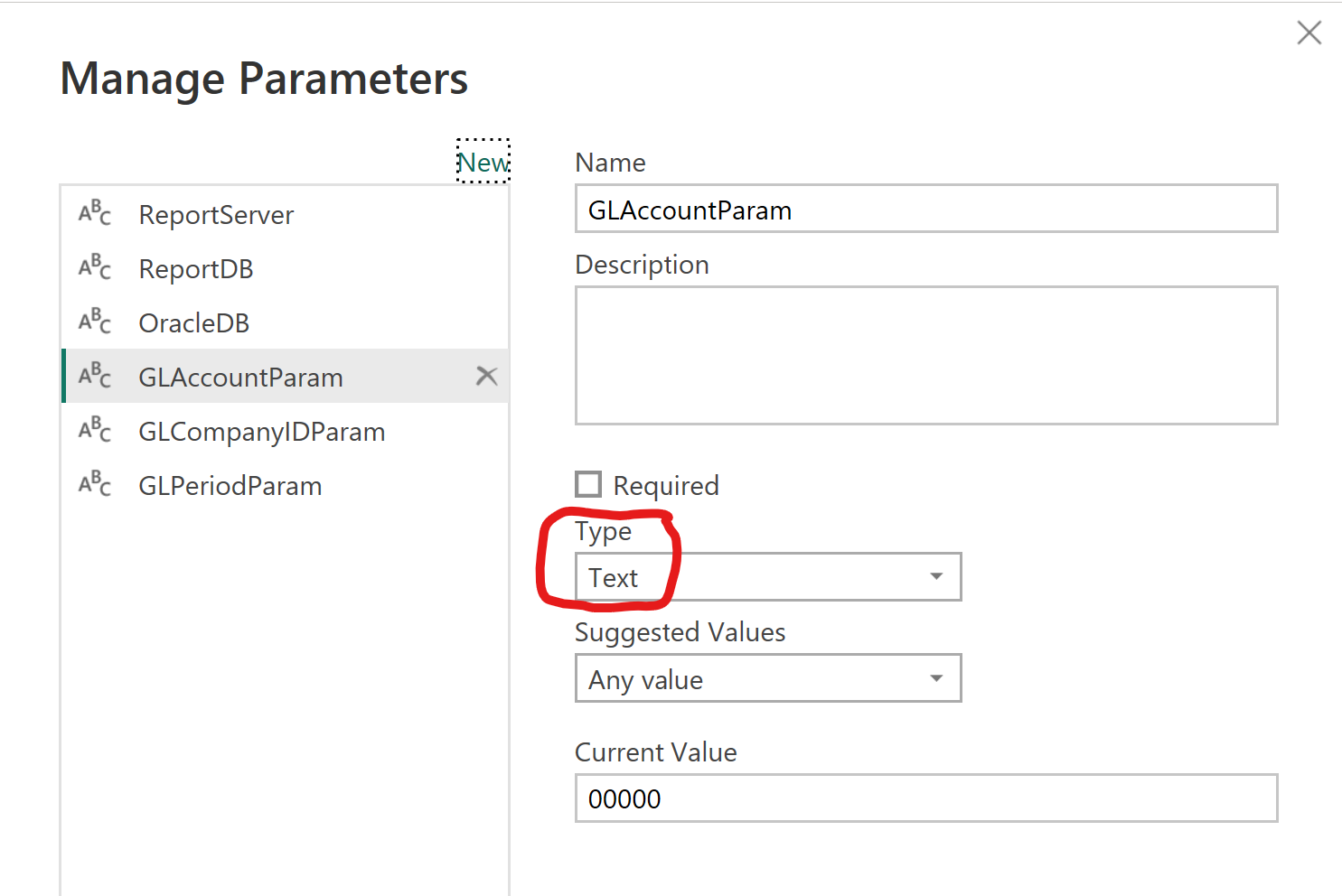Click the ABC icon next to ReportDB
The height and width of the screenshot is (896, 1342).
click(95, 267)
